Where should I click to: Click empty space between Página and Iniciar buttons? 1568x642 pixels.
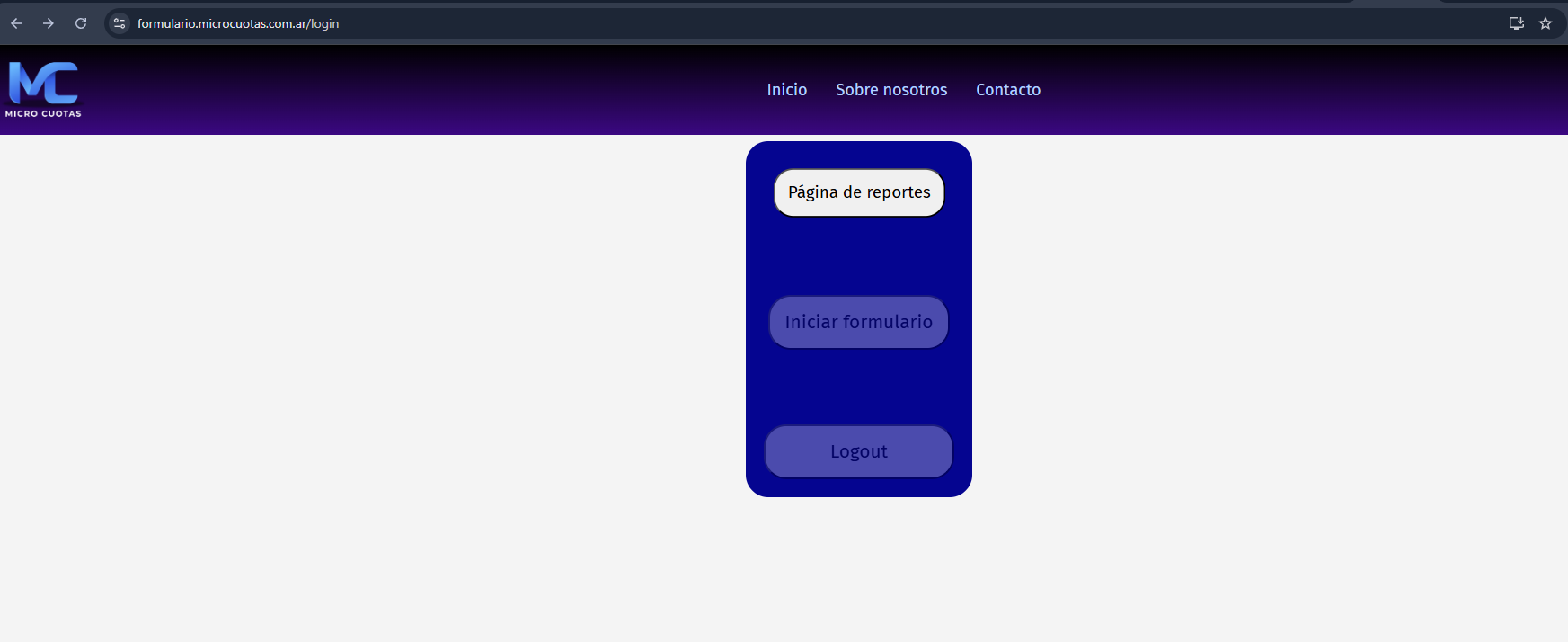[x=859, y=256]
